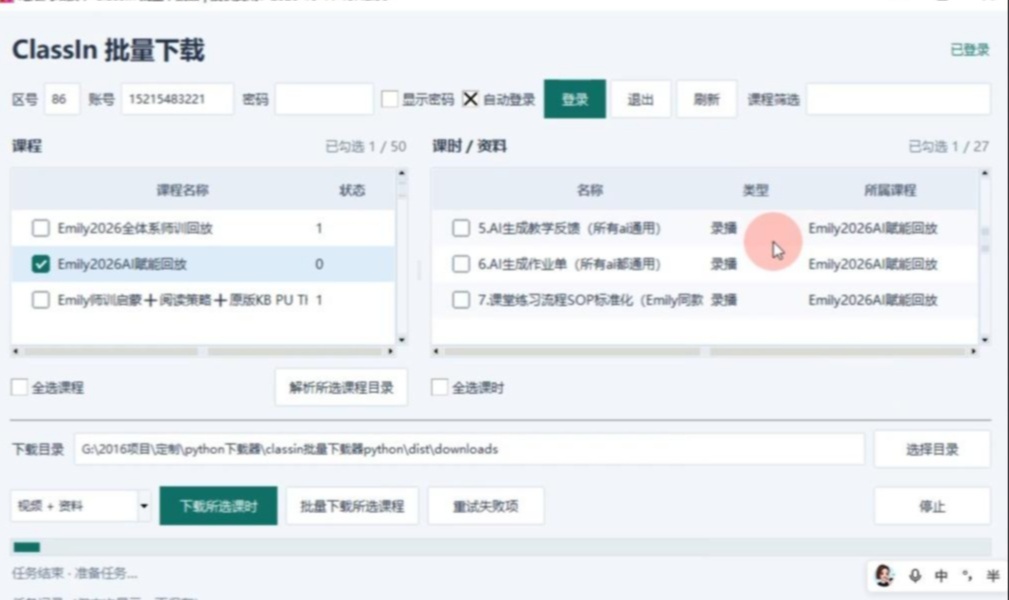
Task: Click the punctuation mode icon
Action: (967, 576)
